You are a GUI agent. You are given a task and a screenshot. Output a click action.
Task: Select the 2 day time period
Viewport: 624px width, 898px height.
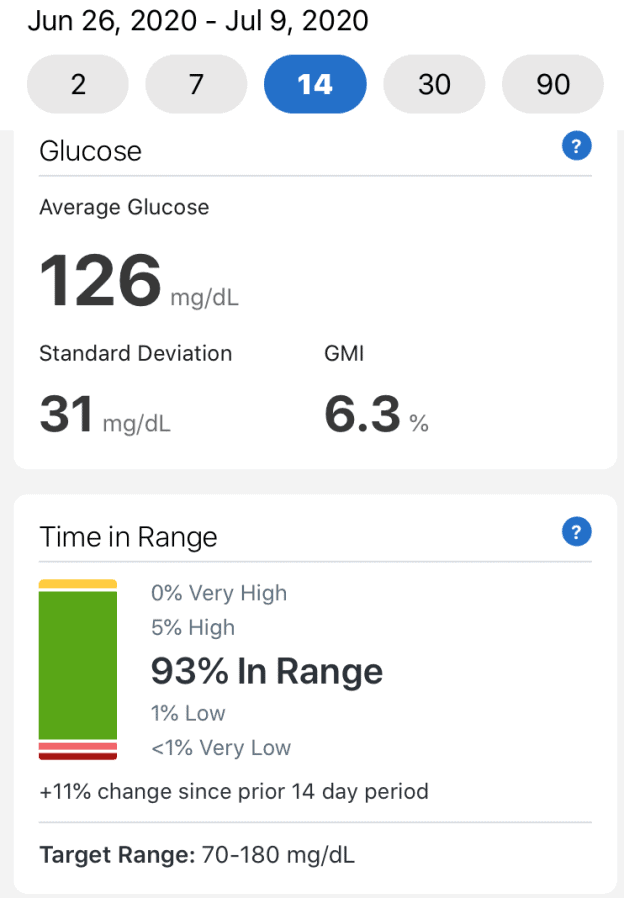tap(77, 84)
